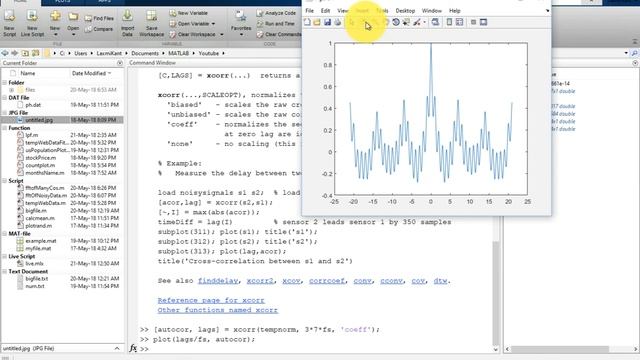640x360 pixels.
Task: Sort files by Date Modified column
Action: click(91, 73)
